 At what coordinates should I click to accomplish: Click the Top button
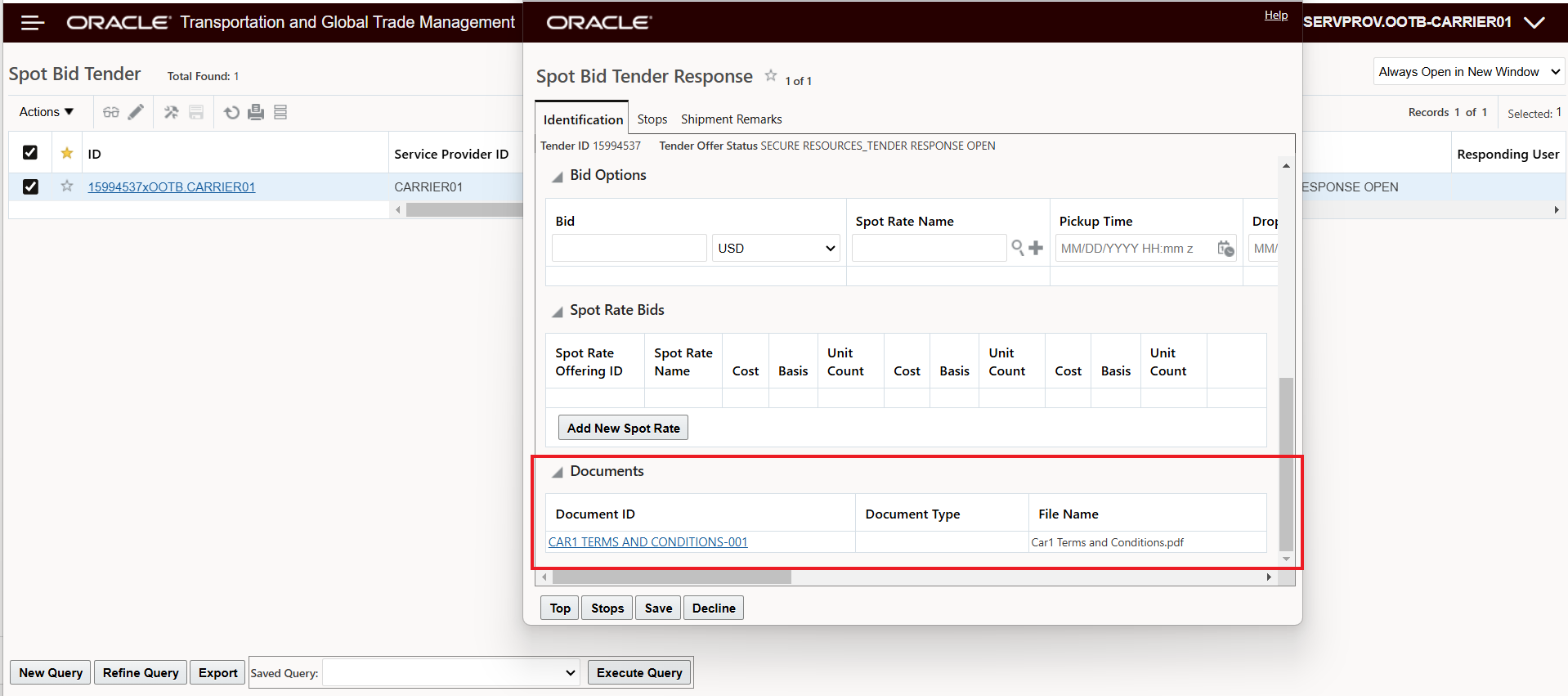coord(560,608)
